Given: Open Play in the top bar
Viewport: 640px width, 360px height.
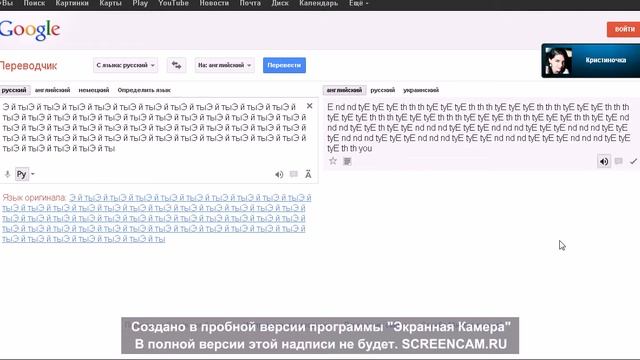Looking at the screenshot, I should point(140,3).
